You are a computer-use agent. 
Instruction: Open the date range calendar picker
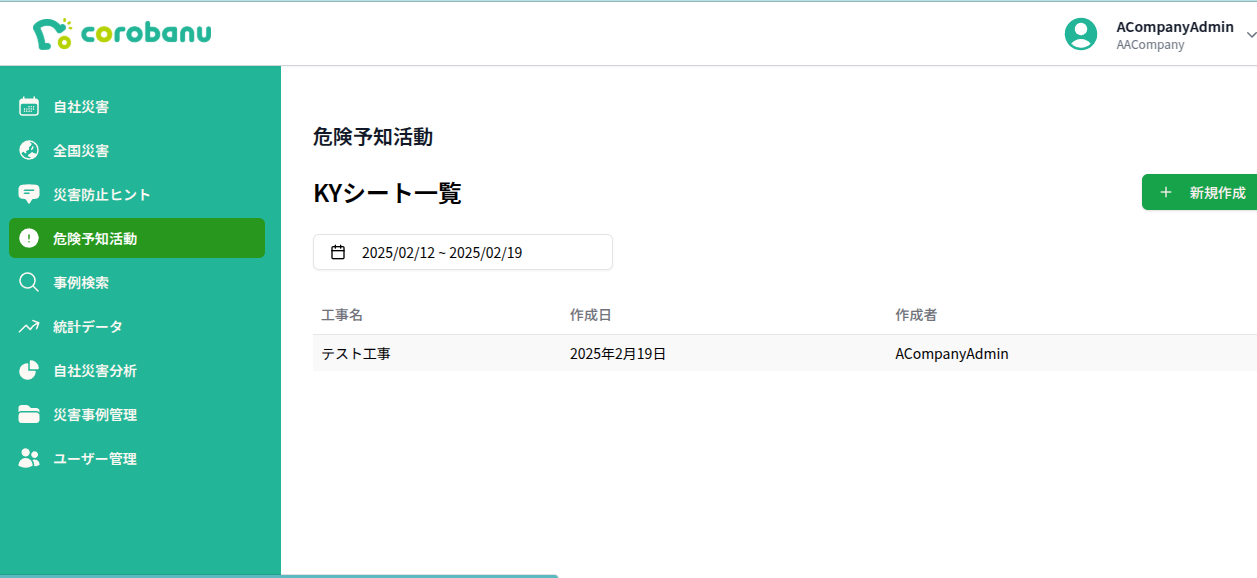click(339, 251)
